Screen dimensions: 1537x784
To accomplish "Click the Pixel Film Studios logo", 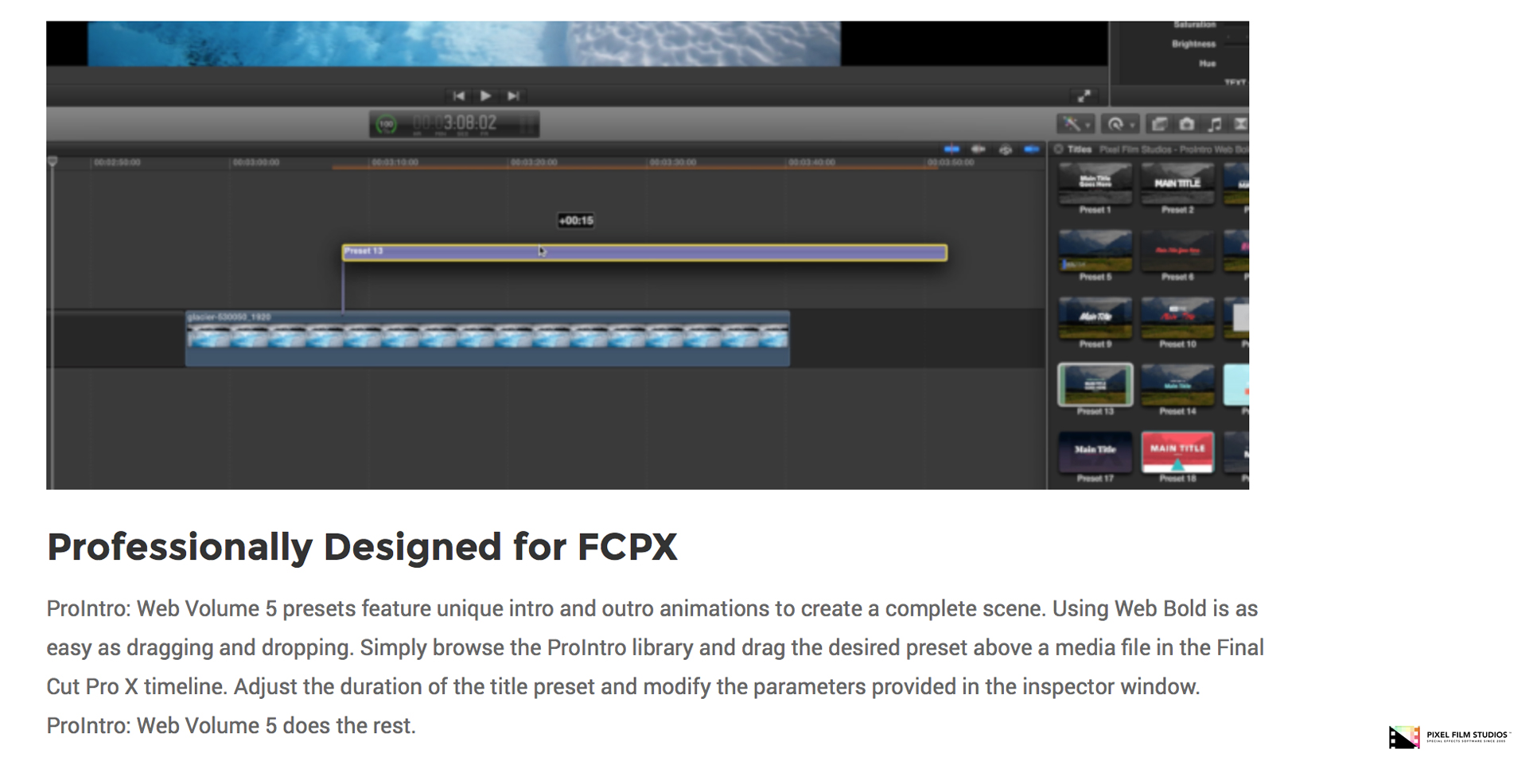I will tap(1448, 736).
